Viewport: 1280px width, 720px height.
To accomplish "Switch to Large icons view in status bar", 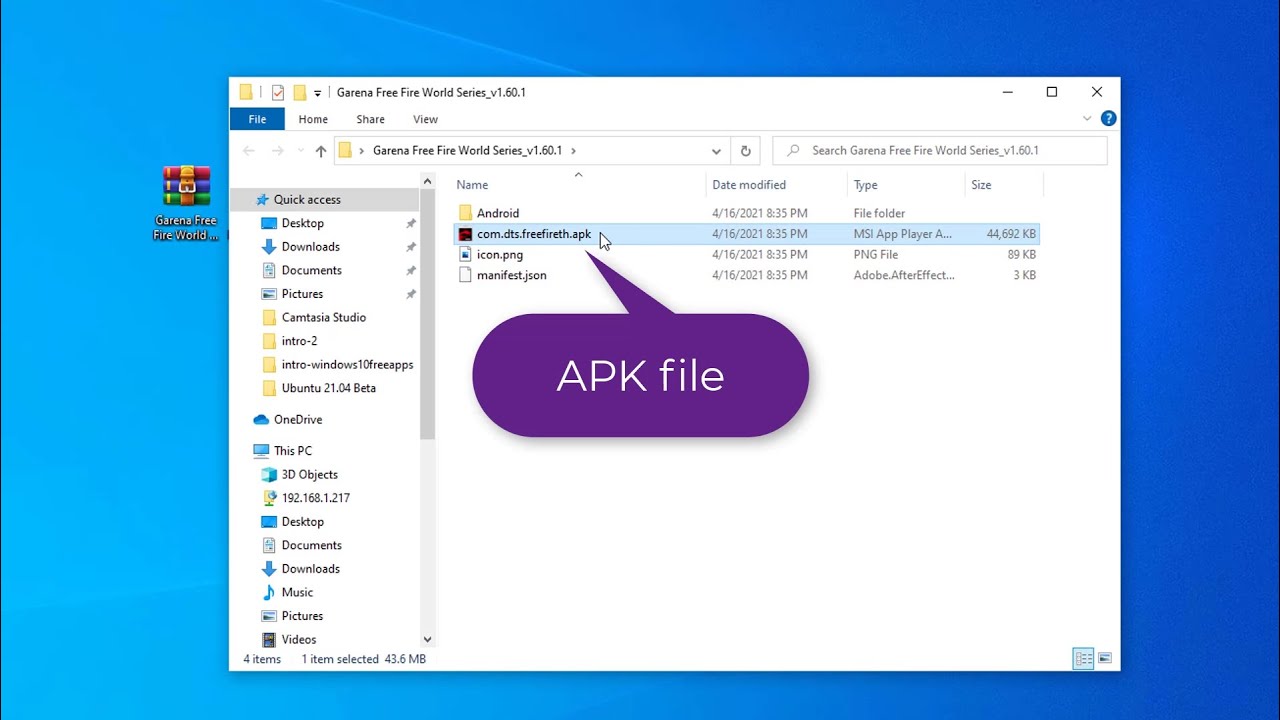I will pyautogui.click(x=1104, y=659).
